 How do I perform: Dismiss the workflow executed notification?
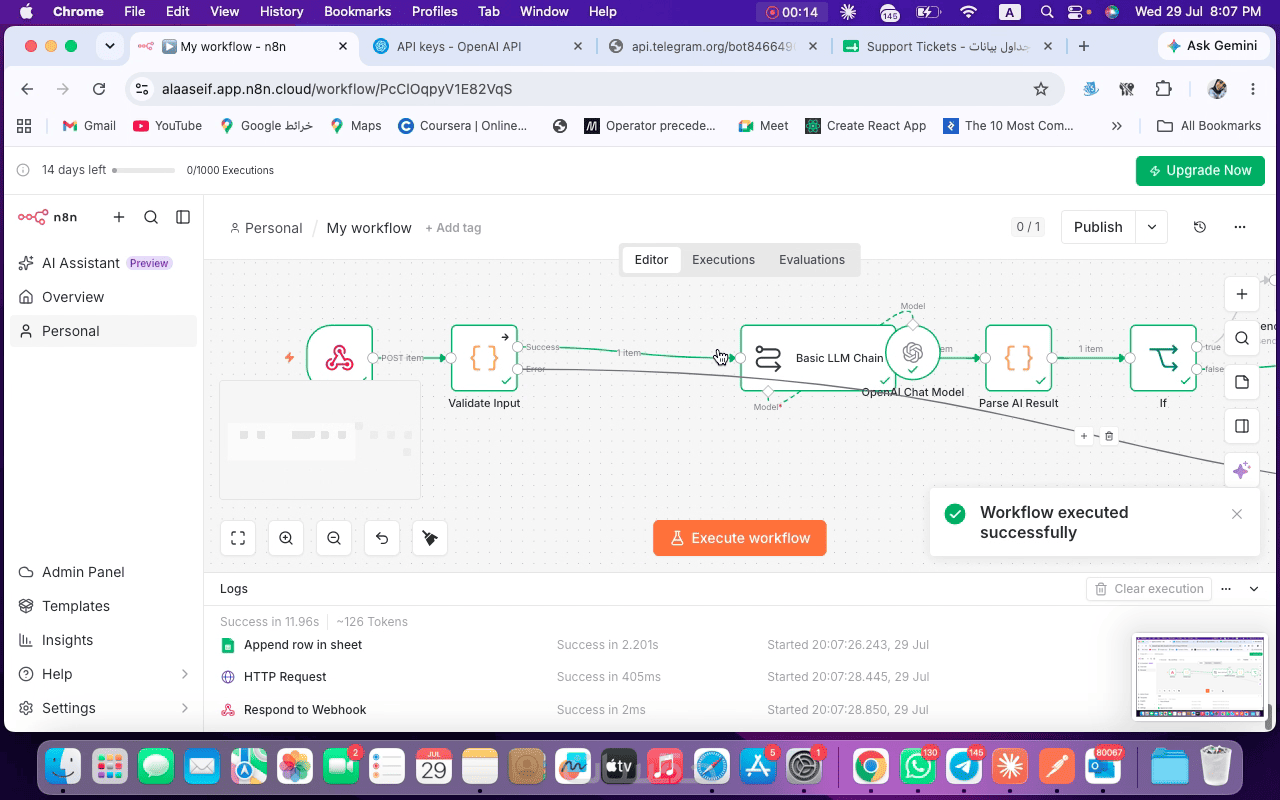[x=1237, y=514]
